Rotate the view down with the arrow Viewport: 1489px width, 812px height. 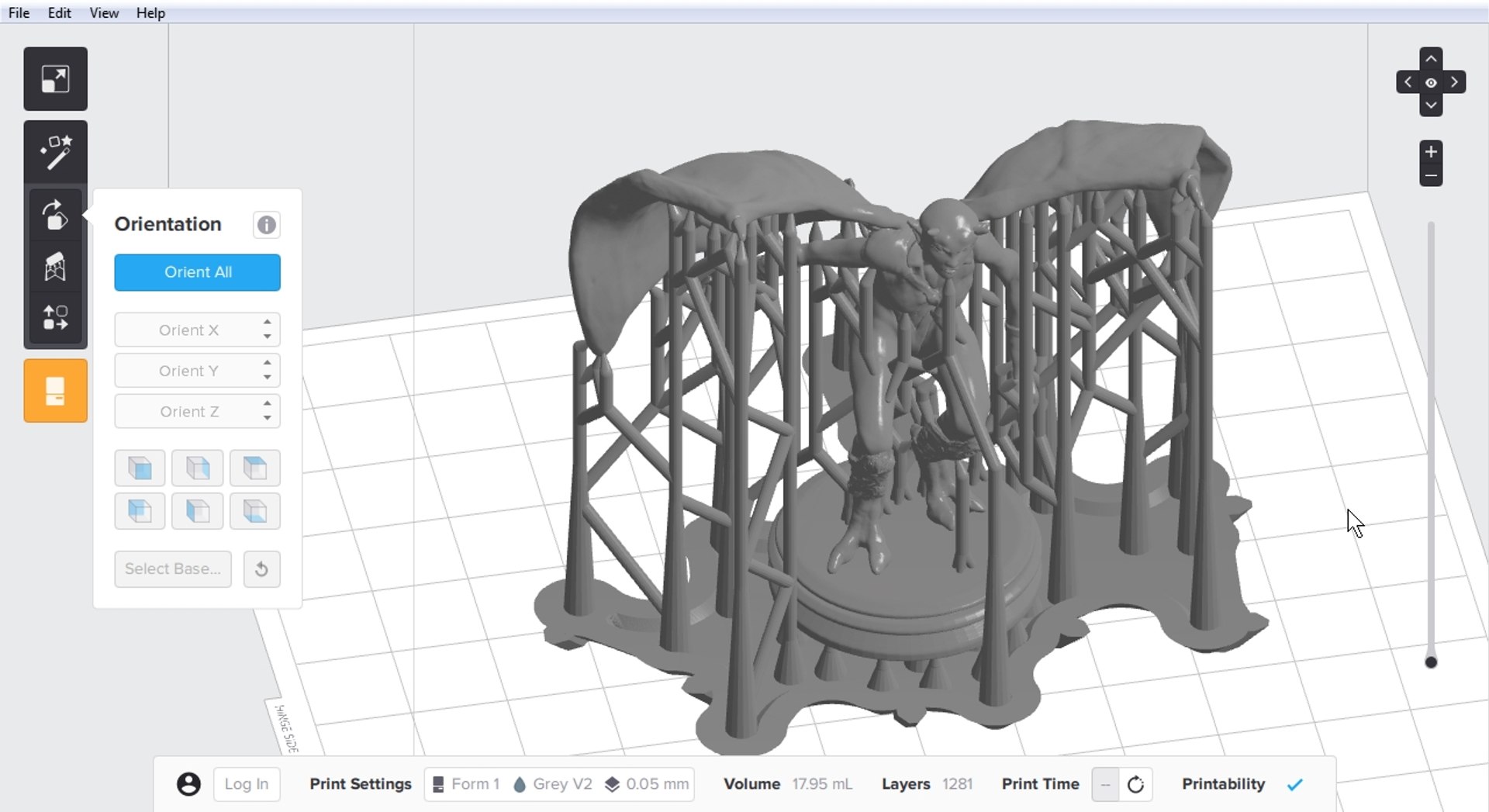coord(1431,105)
